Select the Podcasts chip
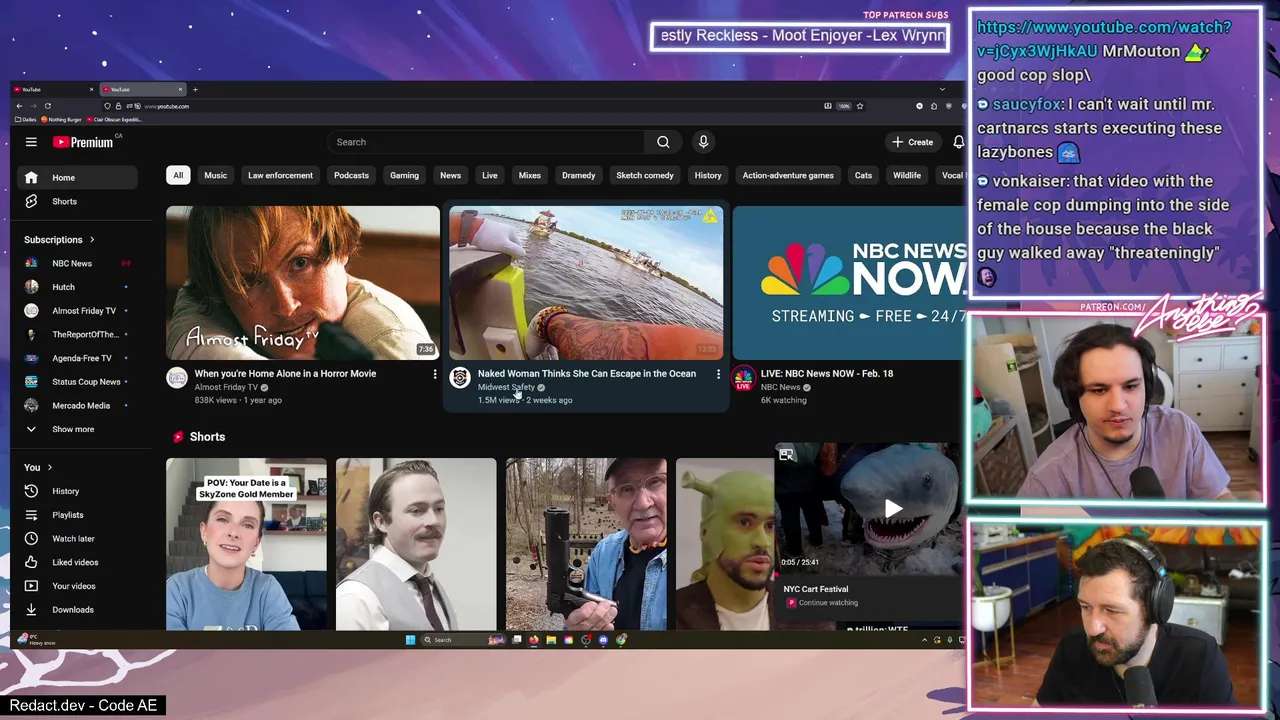Screen dimensions: 1280x720 pos(351,175)
